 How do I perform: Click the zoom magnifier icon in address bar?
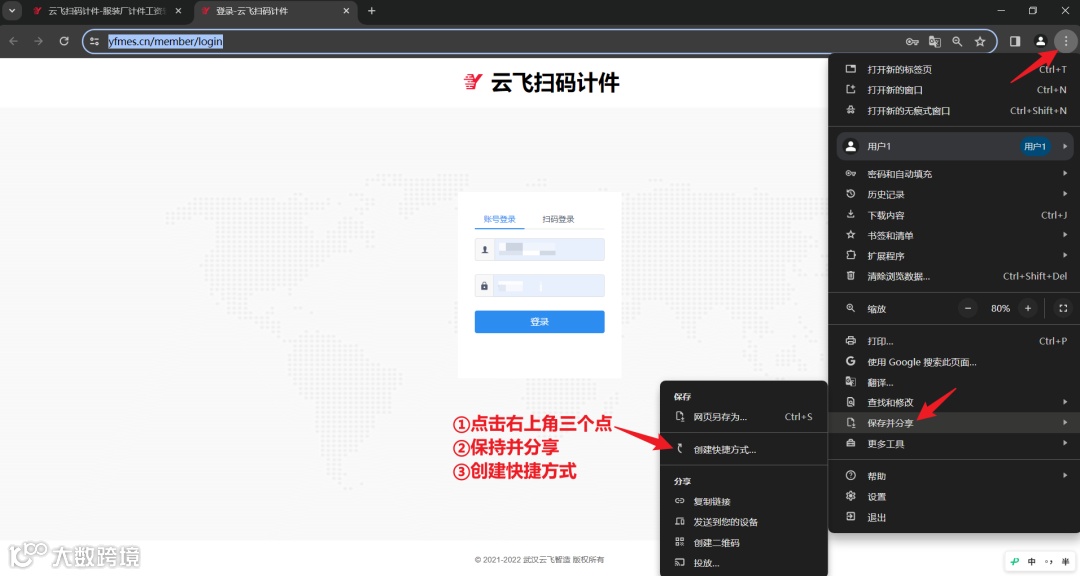[x=957, y=41]
